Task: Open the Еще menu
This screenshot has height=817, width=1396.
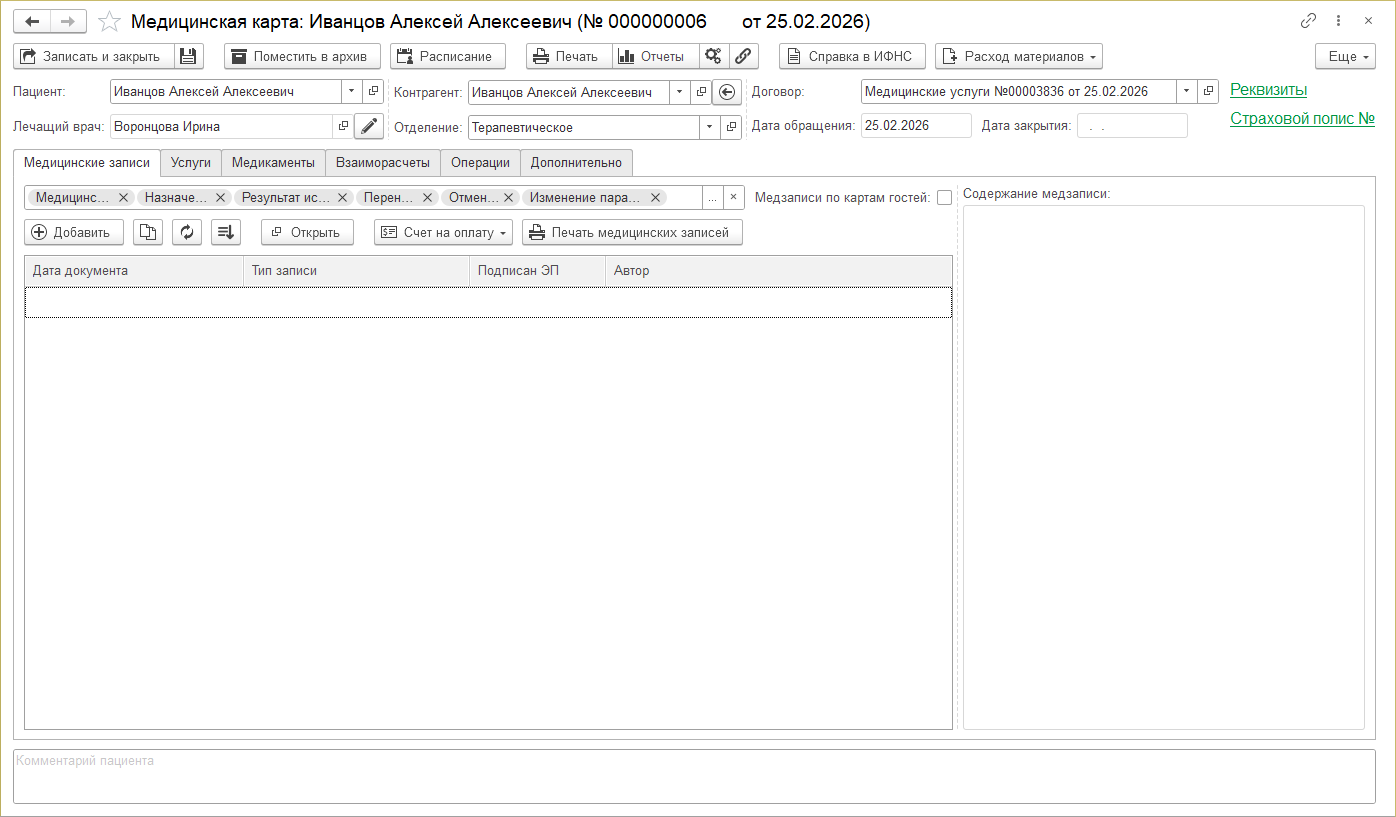Action: coord(1345,56)
